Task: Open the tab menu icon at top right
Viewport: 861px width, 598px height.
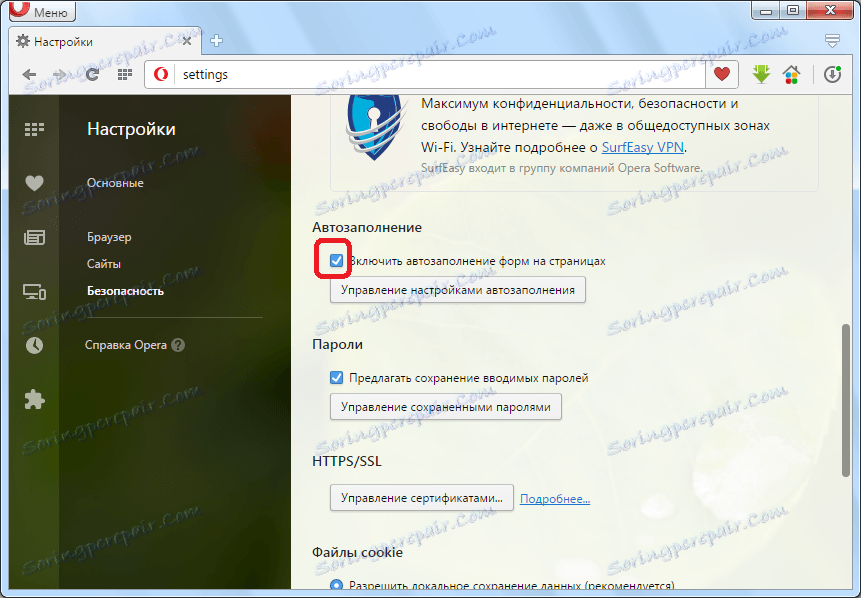Action: tap(832, 41)
